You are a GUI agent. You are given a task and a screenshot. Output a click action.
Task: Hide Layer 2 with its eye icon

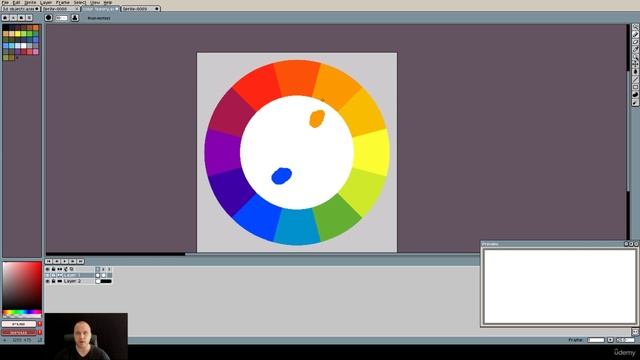(48, 281)
